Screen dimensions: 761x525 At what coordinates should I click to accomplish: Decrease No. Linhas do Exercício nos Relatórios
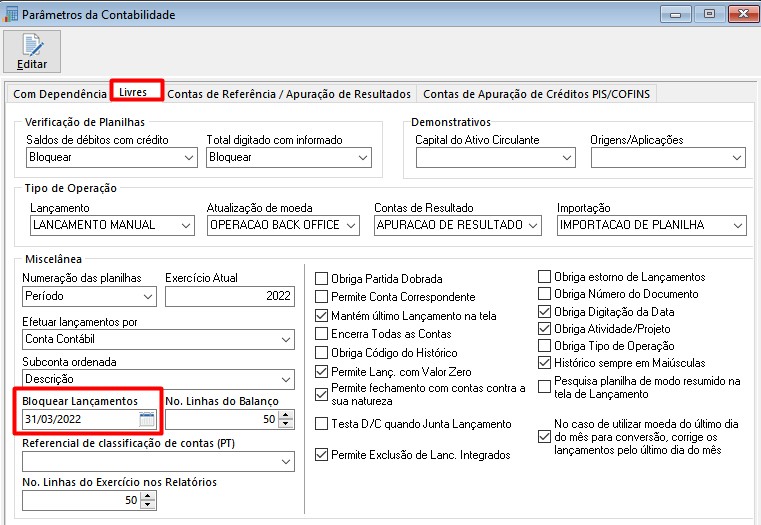coord(148,504)
